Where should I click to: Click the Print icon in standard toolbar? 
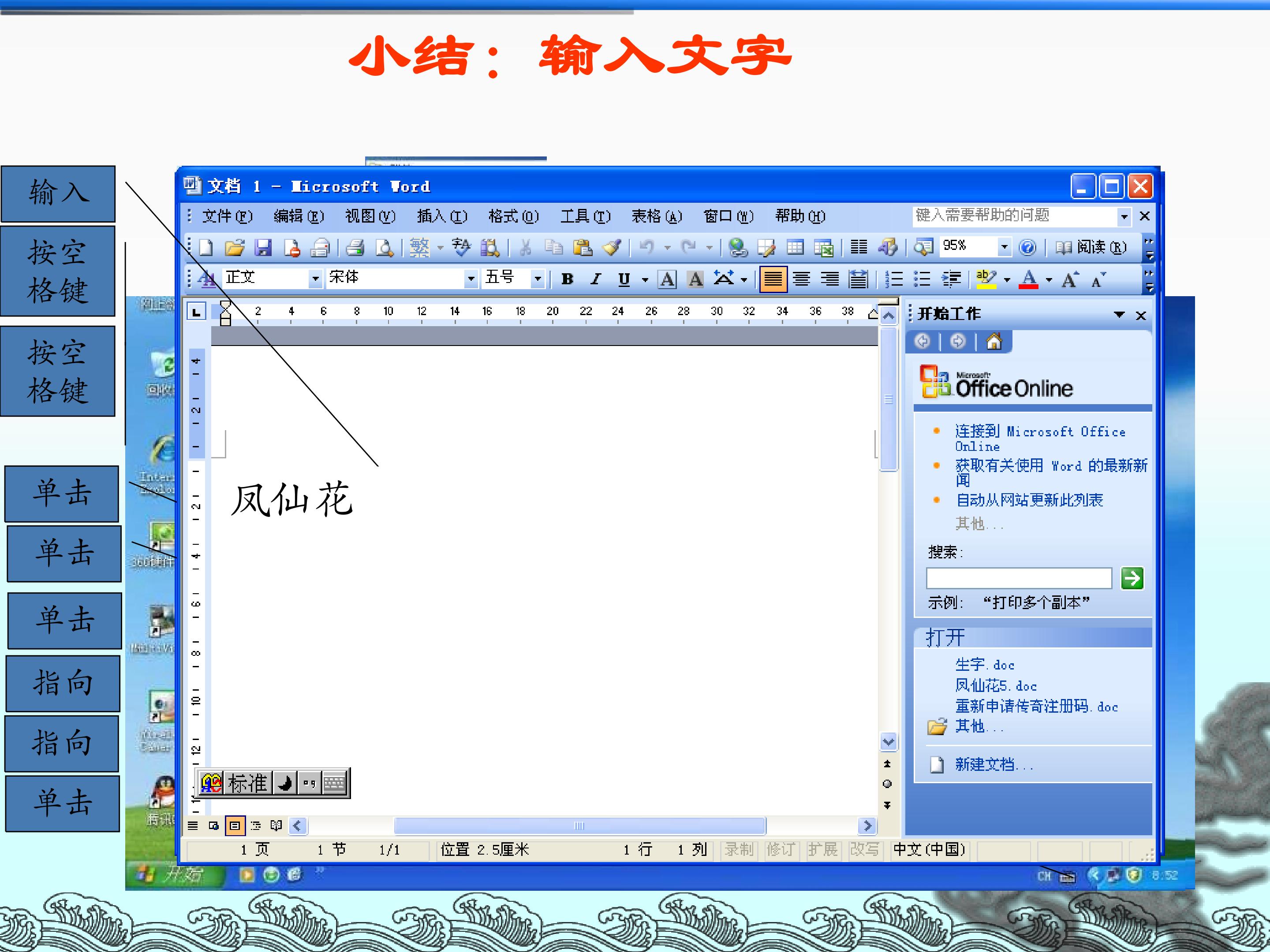(x=355, y=247)
